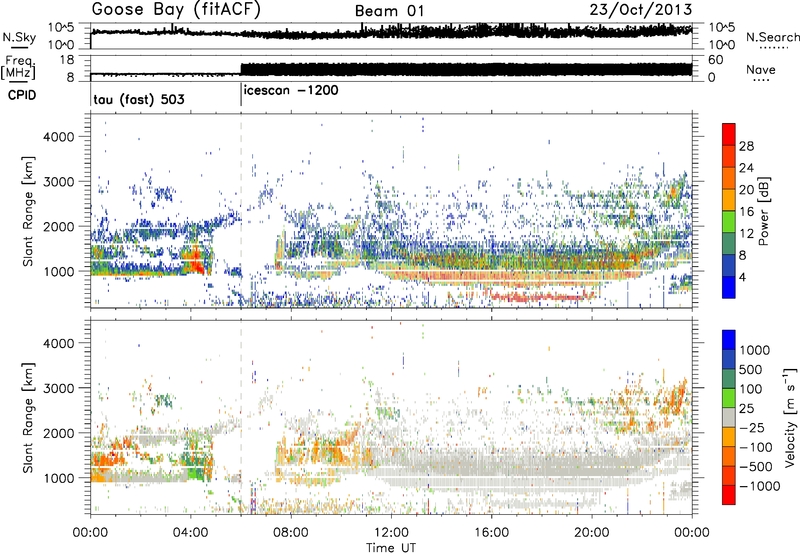800x554 pixels.
Task: Click the '08:00' time tick label
Action: pos(291,533)
